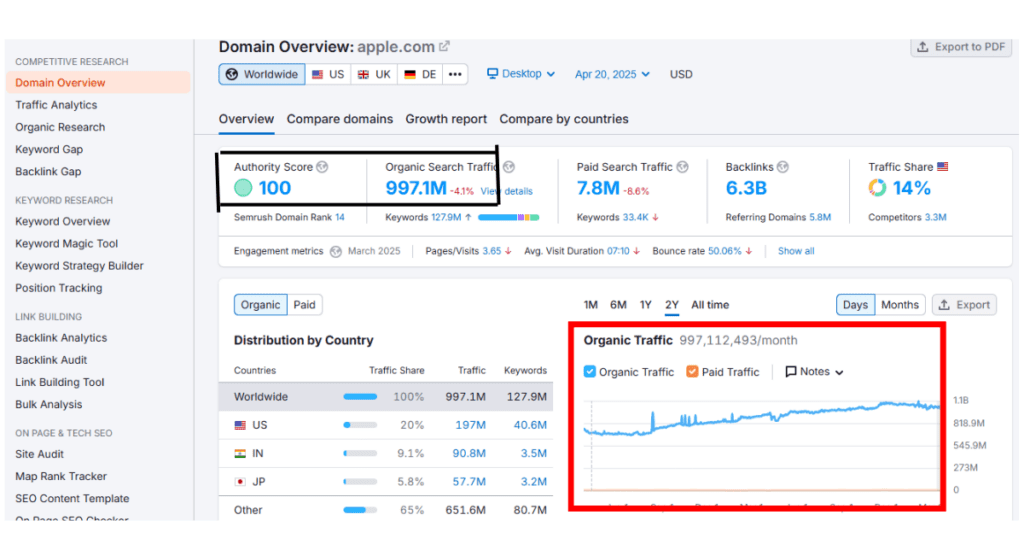Image resolution: width=1024 pixels, height=538 pixels.
Task: Open the Desktop device dropdown
Action: 521,74
